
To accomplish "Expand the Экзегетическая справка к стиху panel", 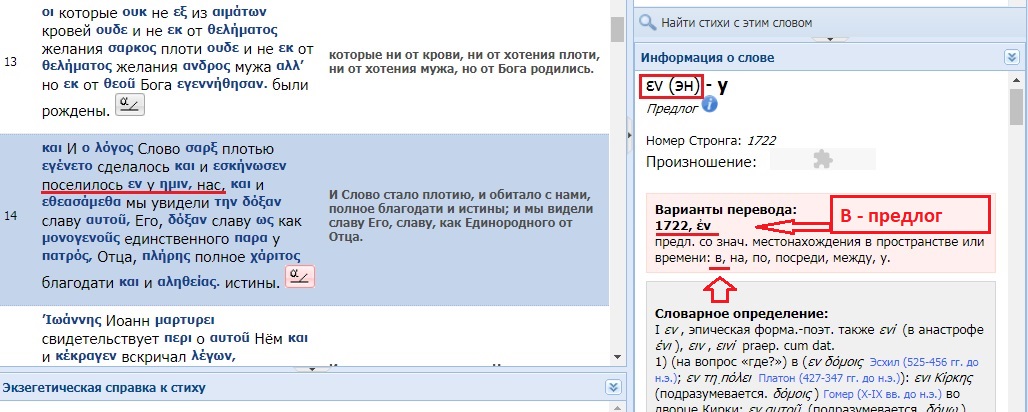I will [612, 386].
